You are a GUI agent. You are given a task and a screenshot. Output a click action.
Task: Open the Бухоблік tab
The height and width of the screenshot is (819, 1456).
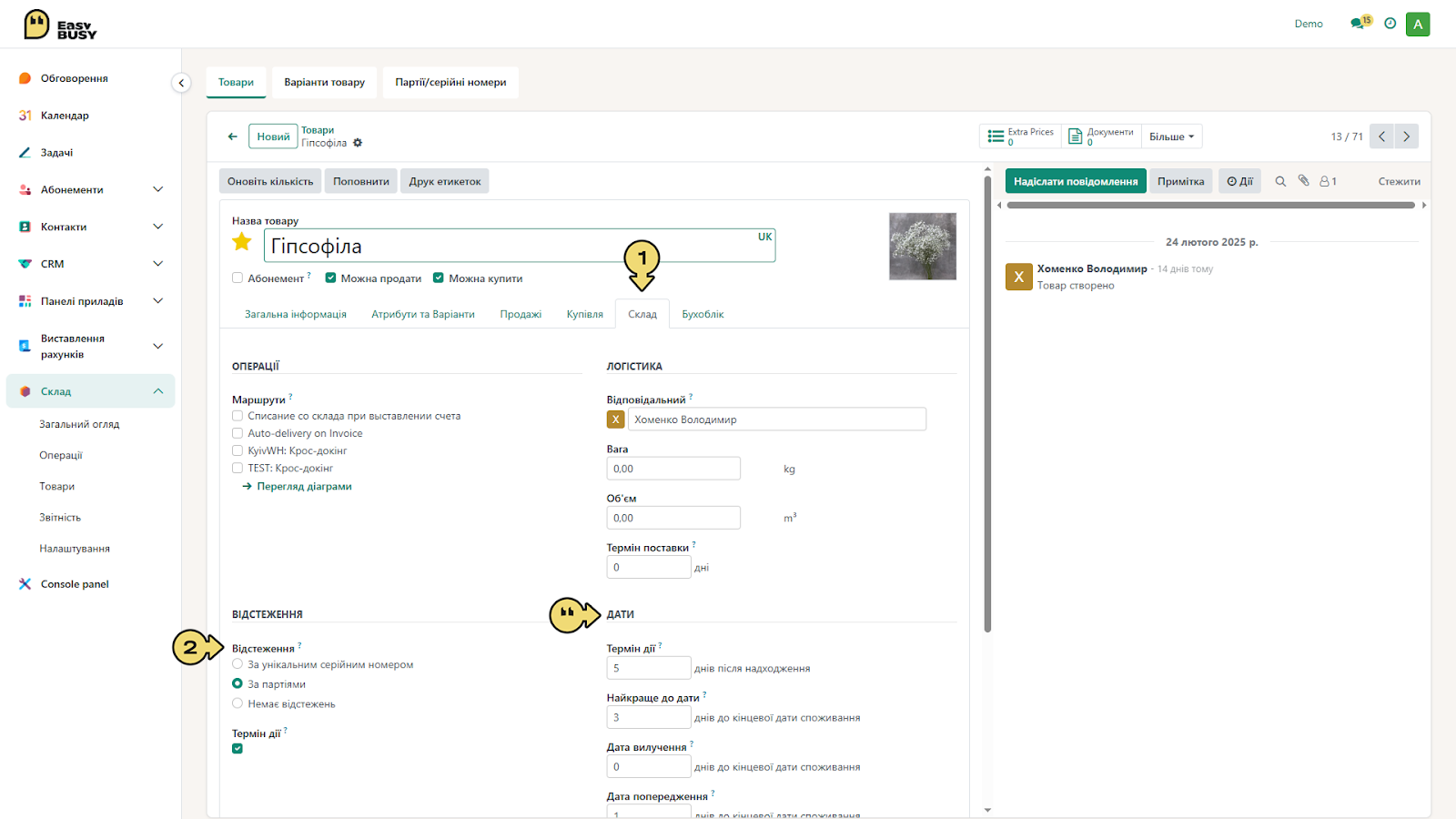pyautogui.click(x=703, y=314)
